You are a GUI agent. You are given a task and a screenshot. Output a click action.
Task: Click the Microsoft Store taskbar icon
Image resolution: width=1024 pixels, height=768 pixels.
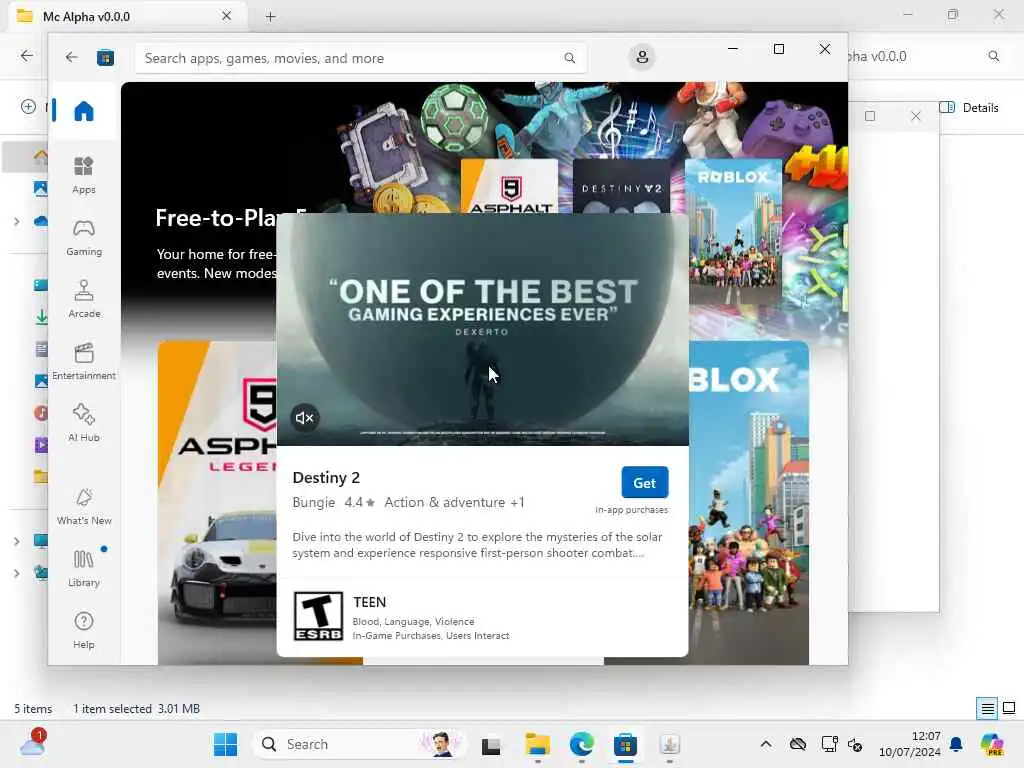625,744
